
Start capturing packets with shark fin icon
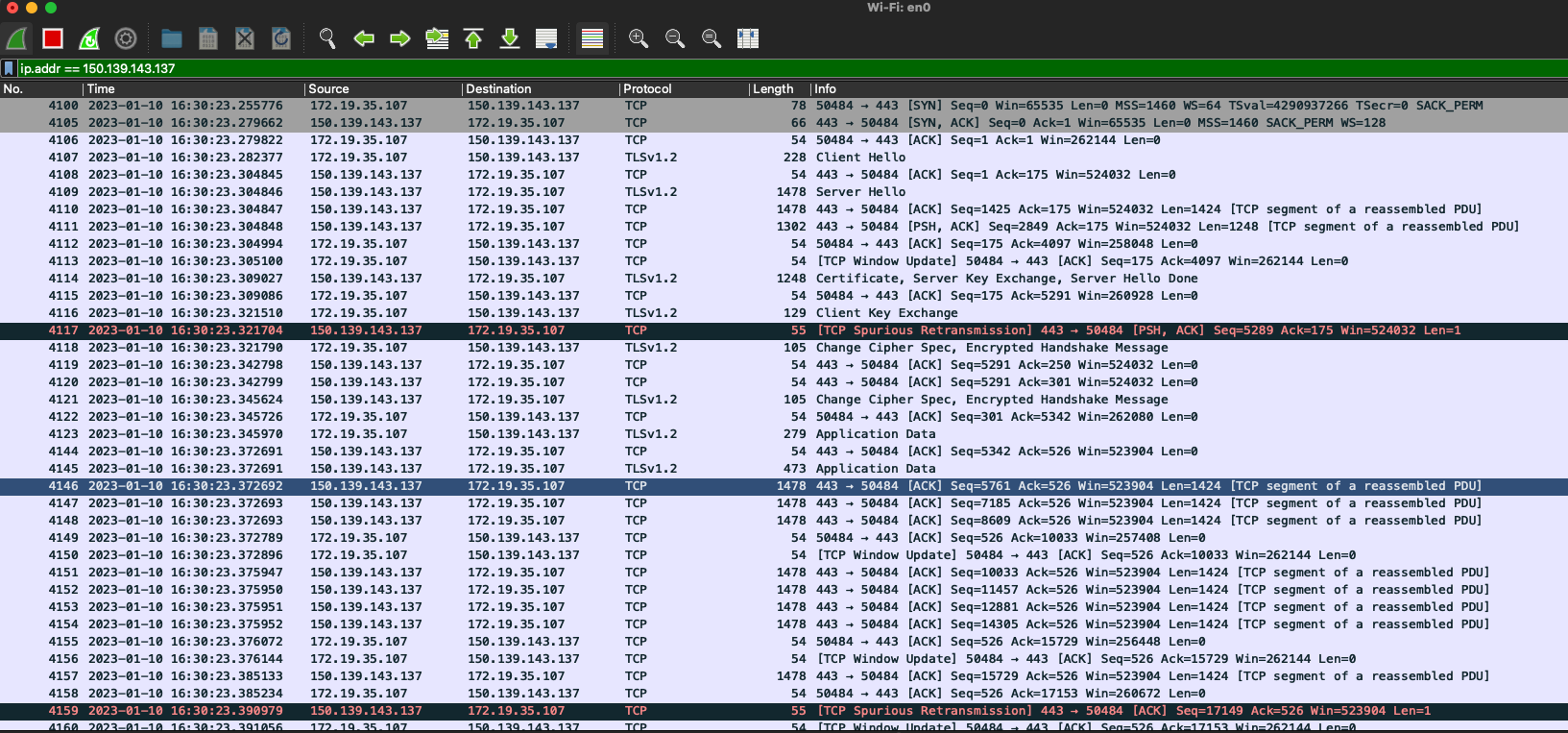pos(16,38)
